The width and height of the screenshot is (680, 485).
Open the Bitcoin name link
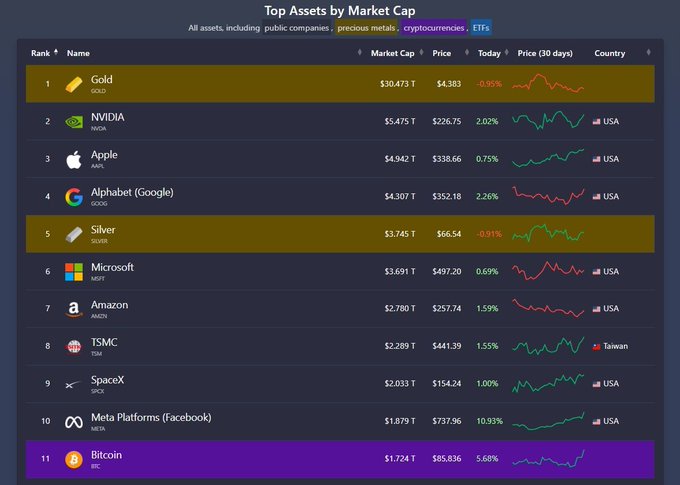click(106, 455)
